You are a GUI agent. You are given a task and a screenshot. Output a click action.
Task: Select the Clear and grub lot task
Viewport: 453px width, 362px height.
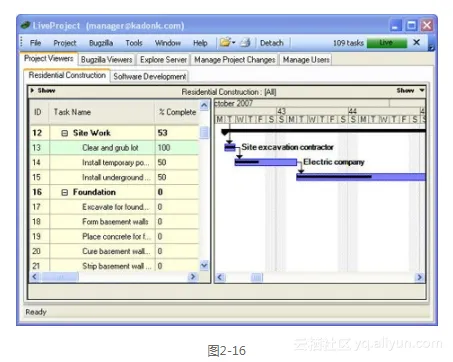110,148
